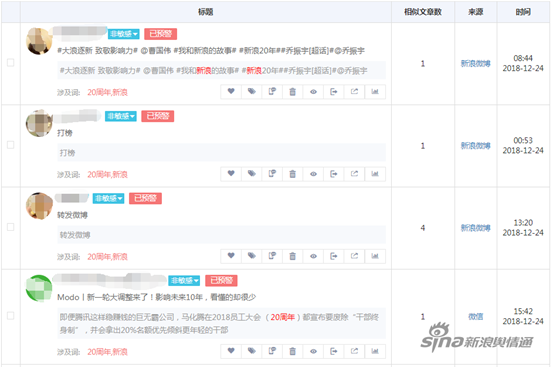Open 非敏感 dropdown on the 打榜 post

121,116
